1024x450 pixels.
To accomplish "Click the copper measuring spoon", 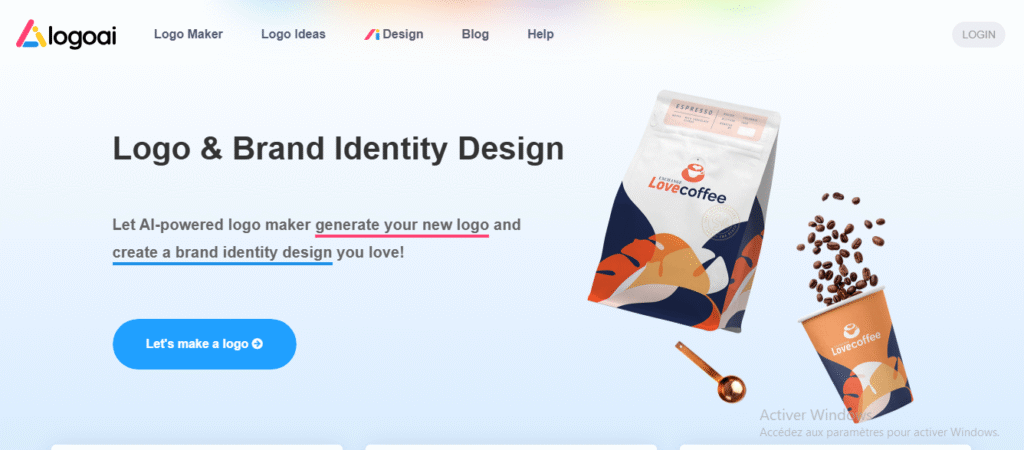I will [711, 370].
